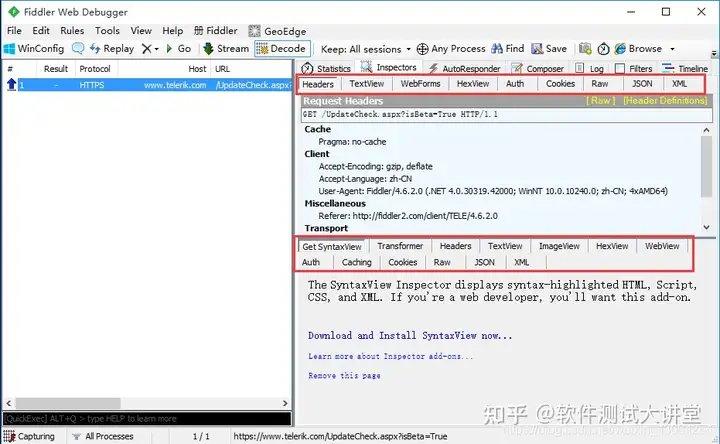The height and width of the screenshot is (444, 720).
Task: Click the Any Process crosshair icon
Action: tap(422, 49)
